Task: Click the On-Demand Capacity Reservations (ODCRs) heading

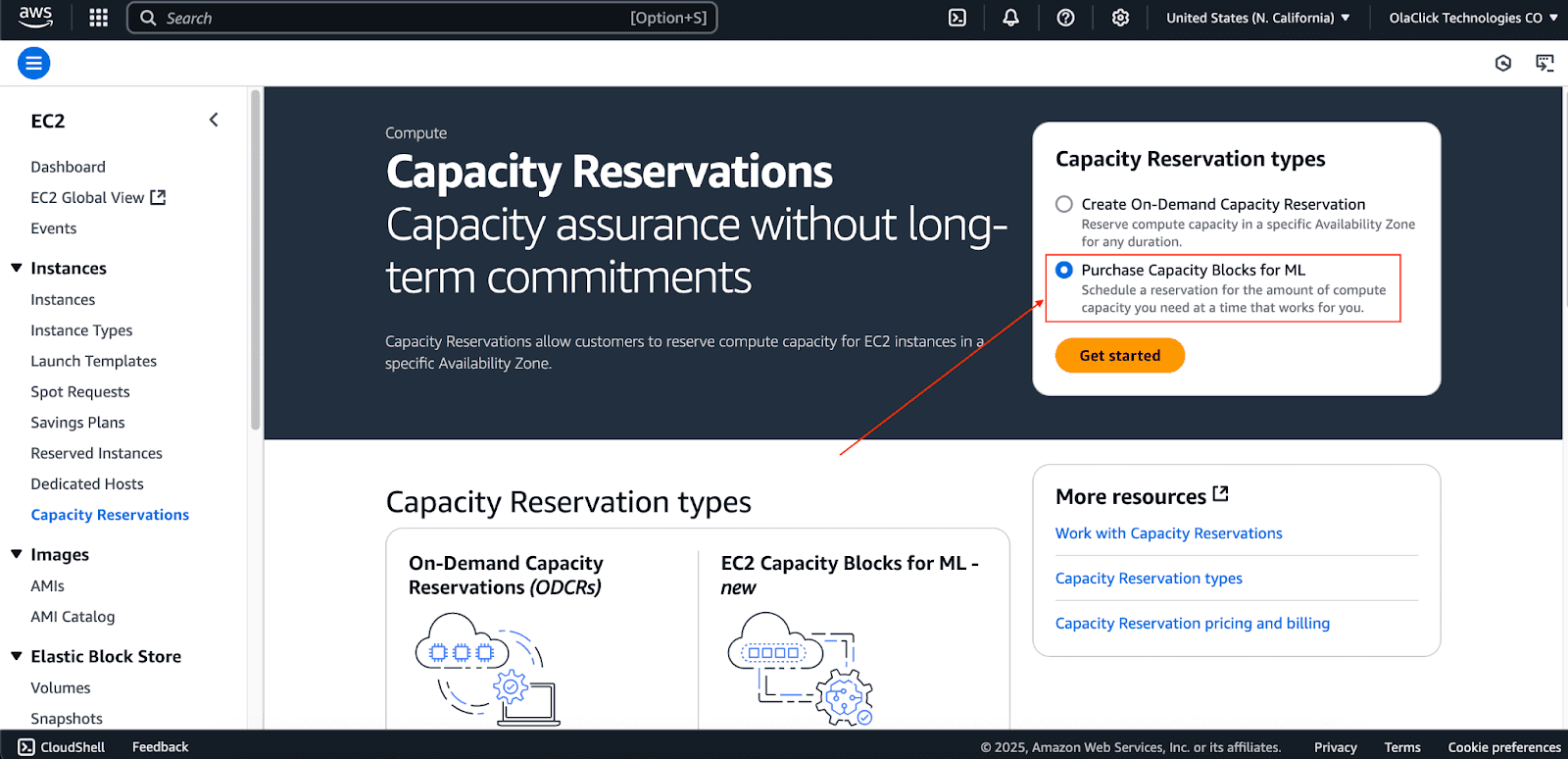Action: 506,575
